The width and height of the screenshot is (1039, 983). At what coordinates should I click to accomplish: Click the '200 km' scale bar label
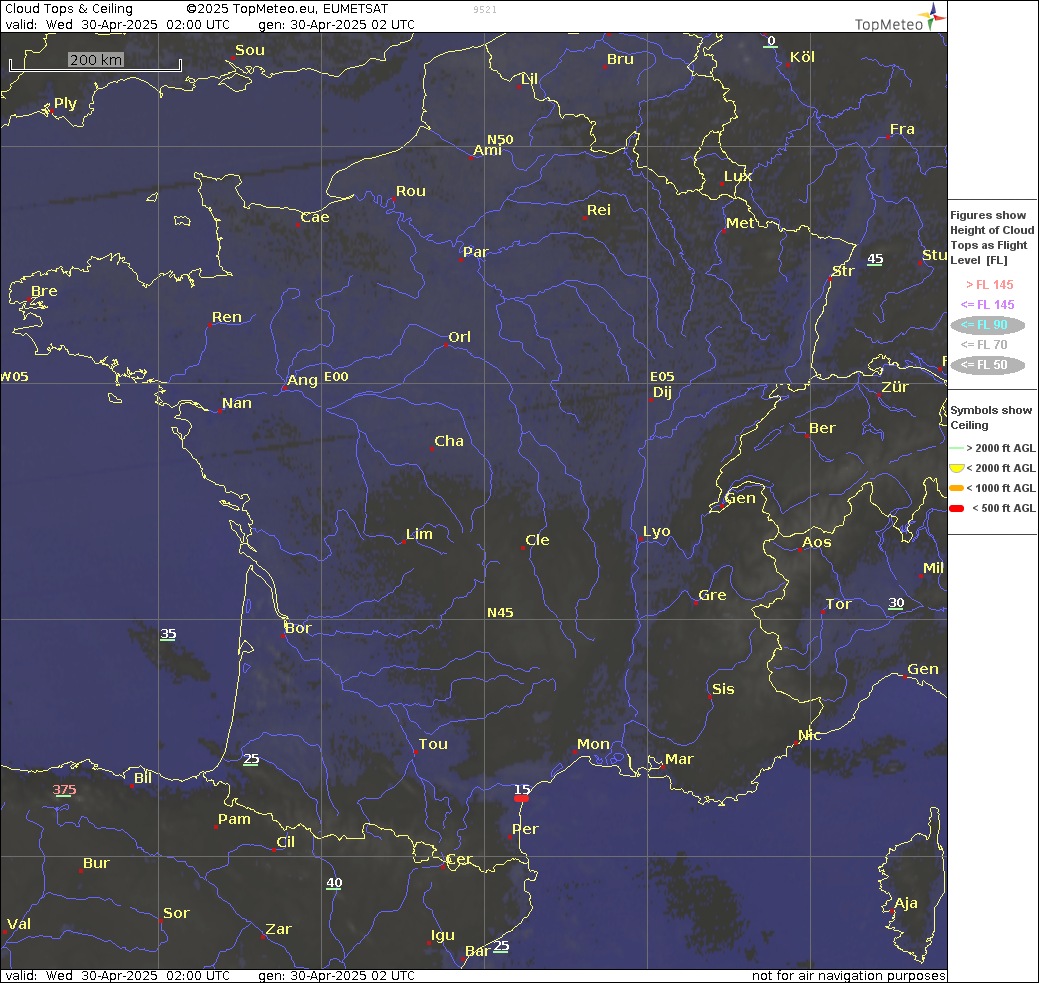[x=95, y=60]
